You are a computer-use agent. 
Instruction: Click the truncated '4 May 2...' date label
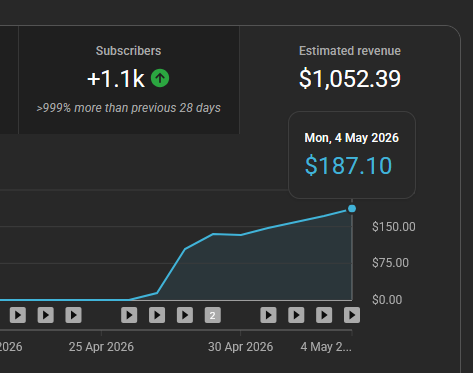(x=326, y=347)
